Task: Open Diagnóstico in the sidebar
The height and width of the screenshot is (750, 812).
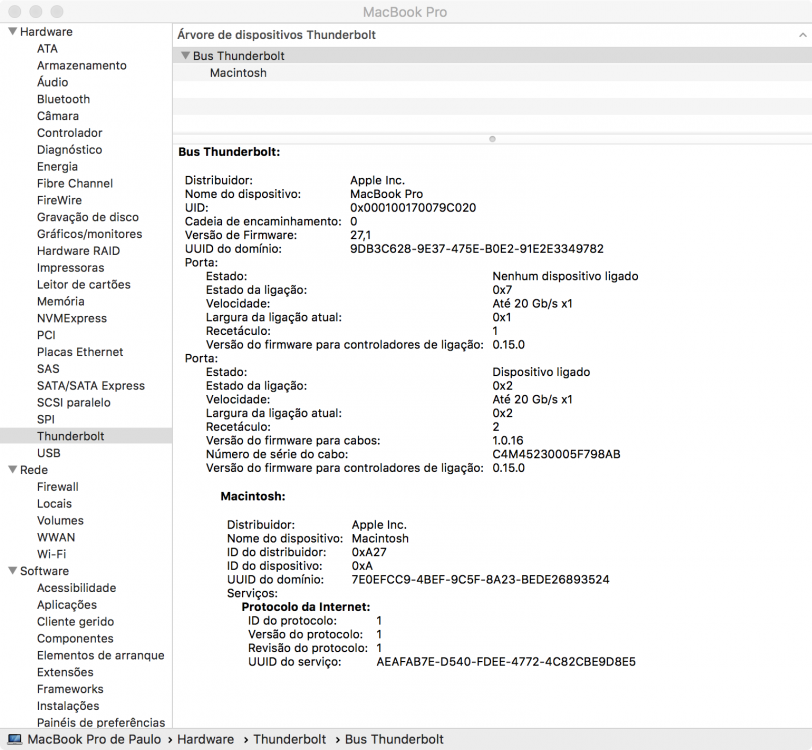Action: click(69, 150)
